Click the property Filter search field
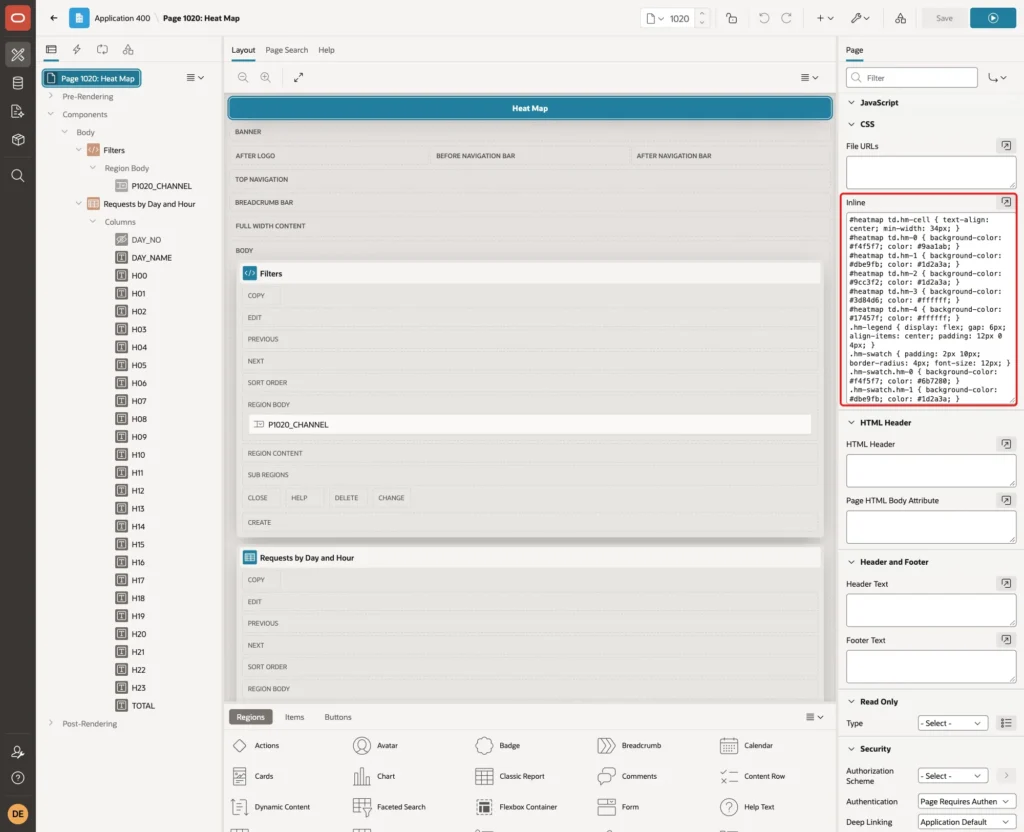The width and height of the screenshot is (1024, 832). pyautogui.click(x=912, y=78)
